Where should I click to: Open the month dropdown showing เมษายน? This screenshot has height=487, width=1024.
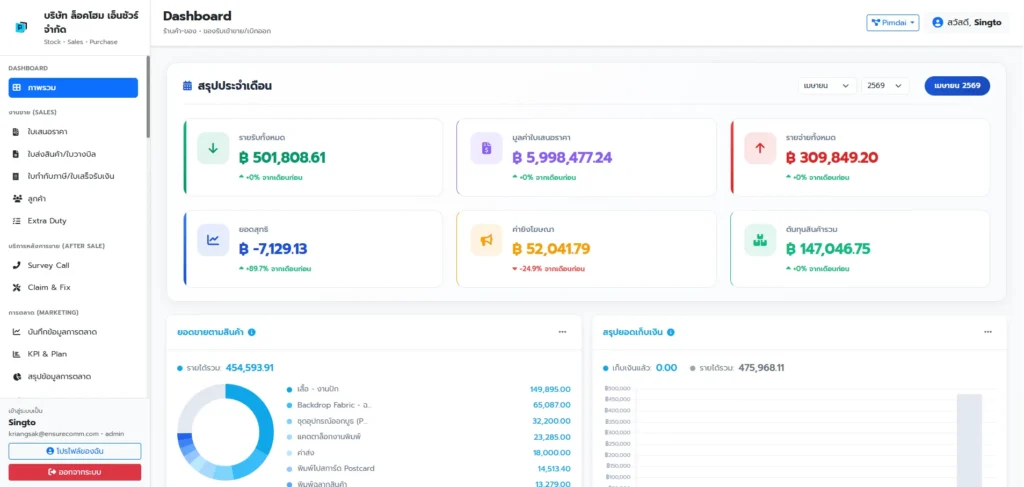pos(827,86)
